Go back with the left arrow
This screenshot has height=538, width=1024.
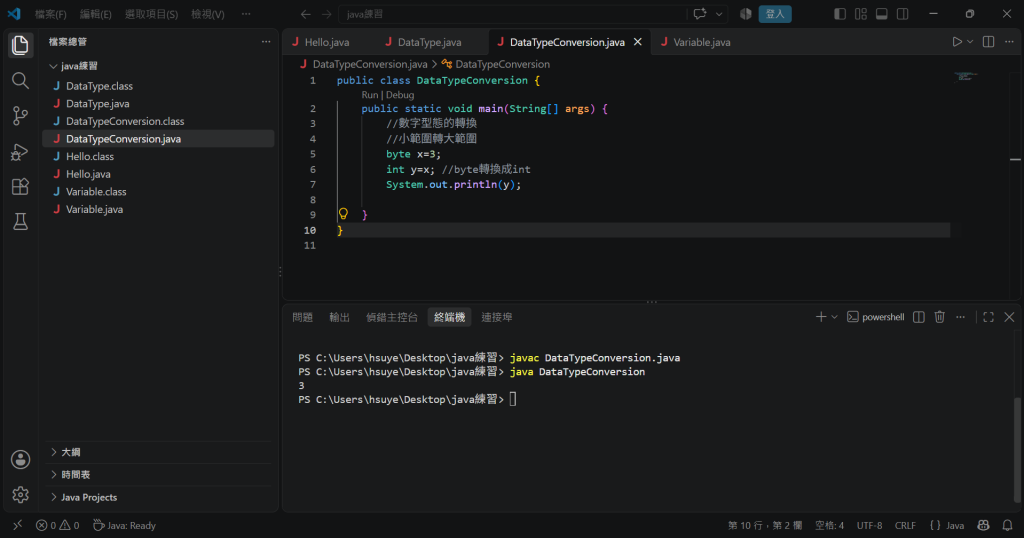[306, 14]
